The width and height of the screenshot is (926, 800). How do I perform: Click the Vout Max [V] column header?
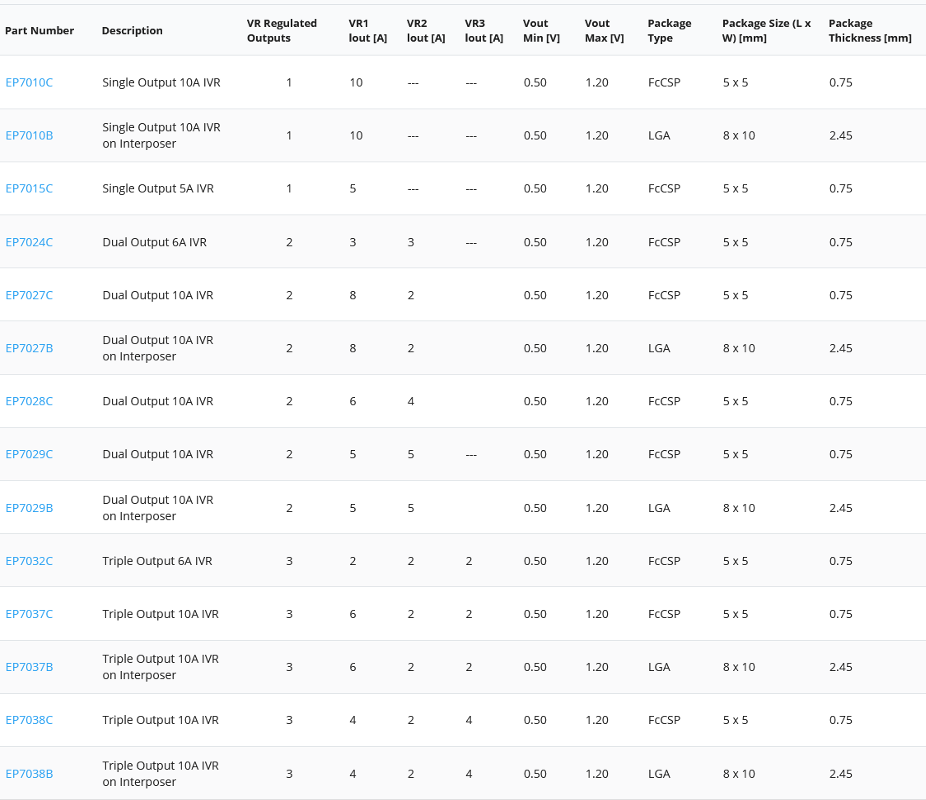pyautogui.click(x=604, y=31)
